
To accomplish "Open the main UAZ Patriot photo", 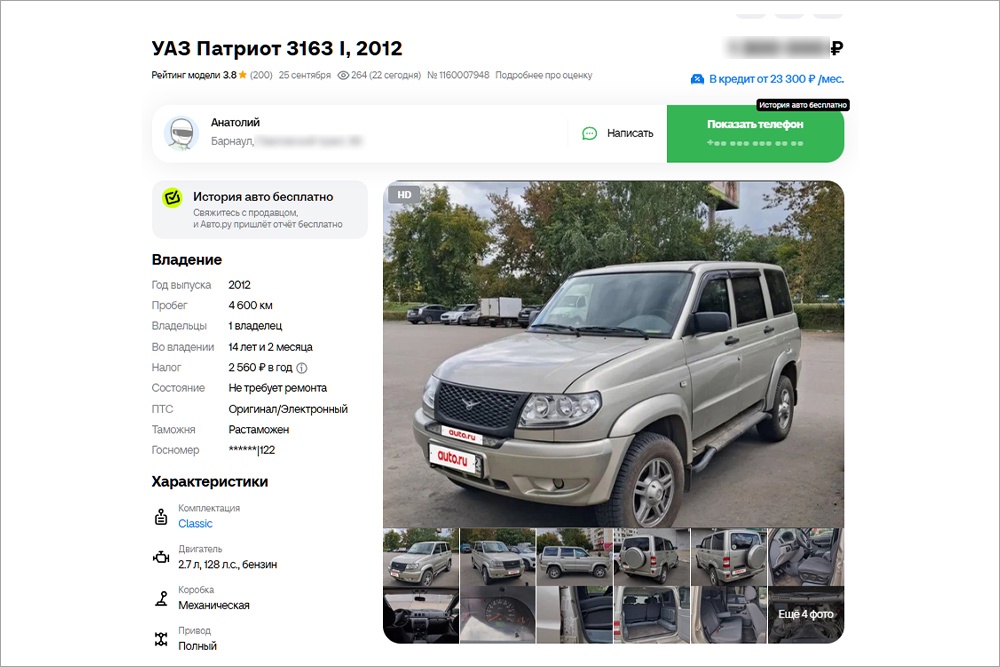I will (x=614, y=354).
